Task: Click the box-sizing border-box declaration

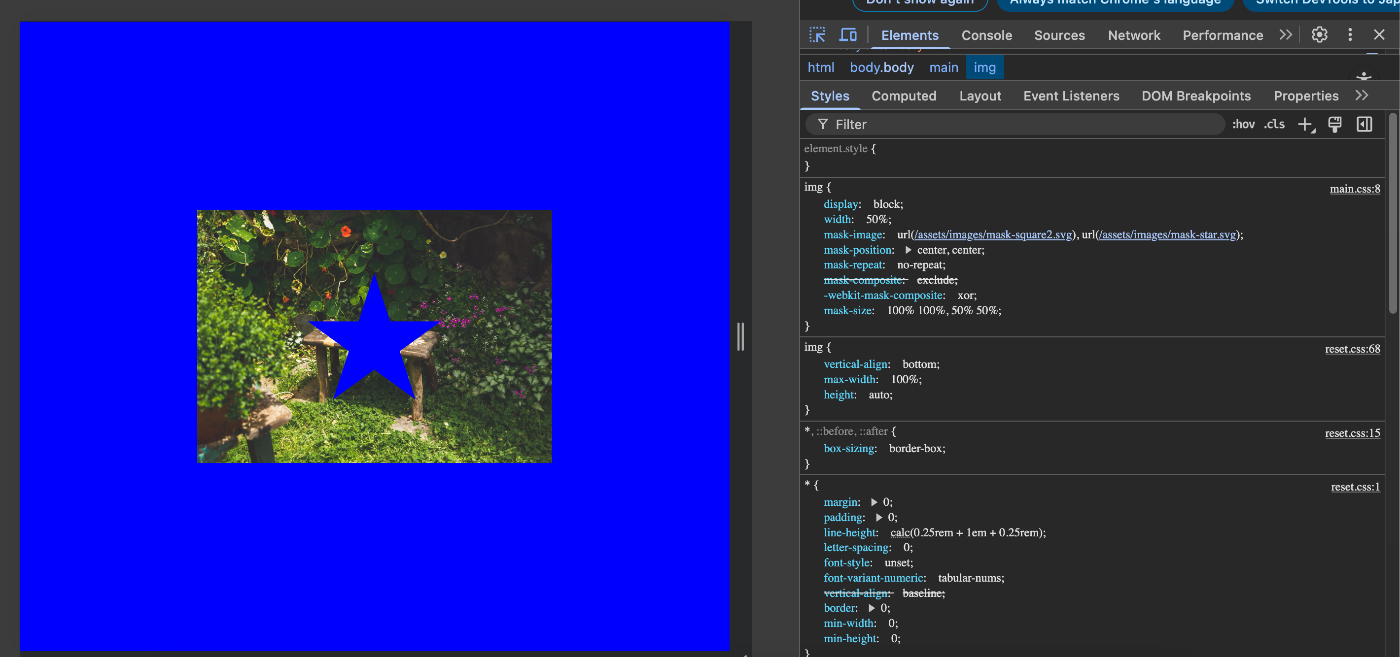Action: tap(884, 449)
